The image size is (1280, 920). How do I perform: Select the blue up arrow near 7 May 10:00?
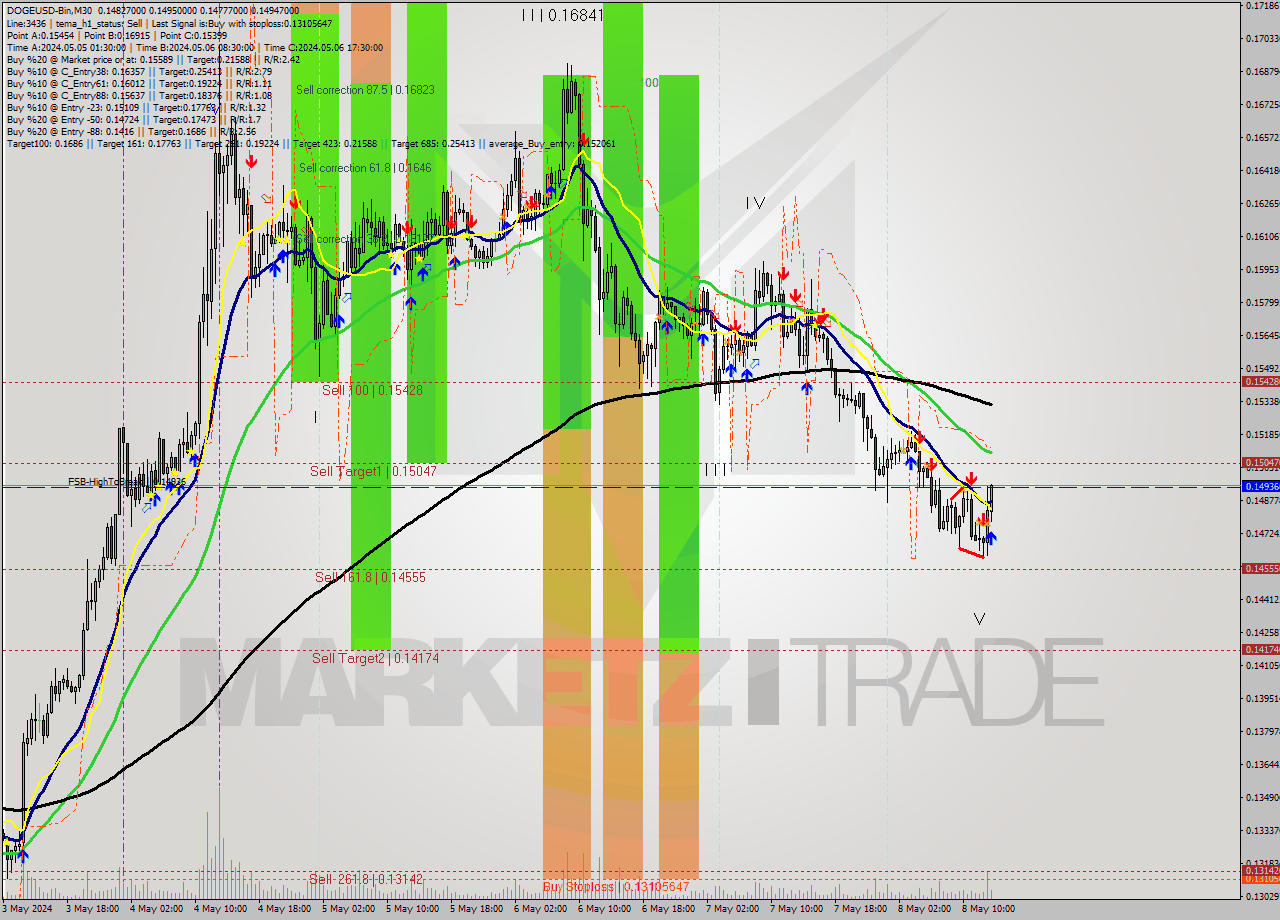click(x=806, y=388)
